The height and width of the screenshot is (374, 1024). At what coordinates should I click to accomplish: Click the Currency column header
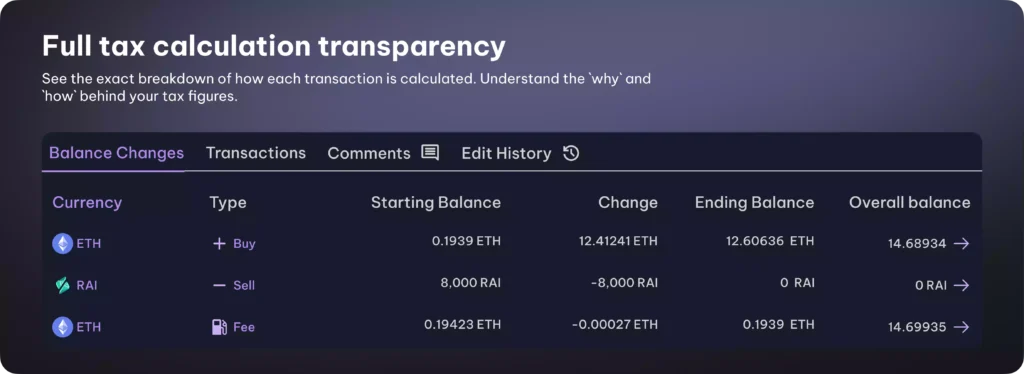click(x=87, y=202)
